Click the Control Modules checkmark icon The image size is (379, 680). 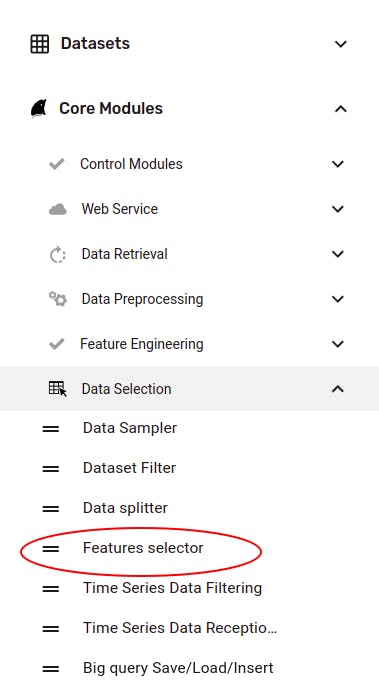coord(57,164)
